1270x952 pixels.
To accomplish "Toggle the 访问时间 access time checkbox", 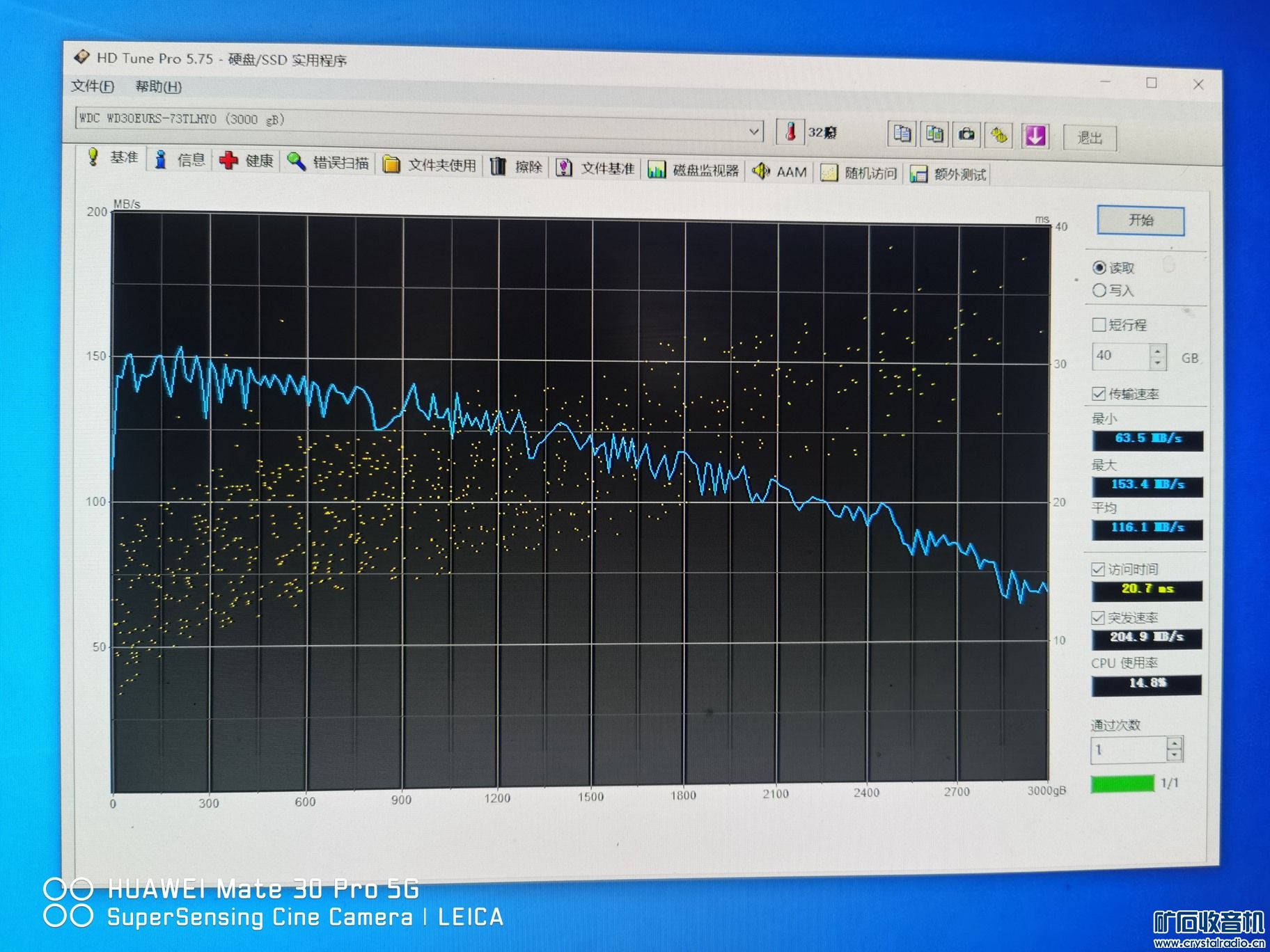I will (1098, 569).
